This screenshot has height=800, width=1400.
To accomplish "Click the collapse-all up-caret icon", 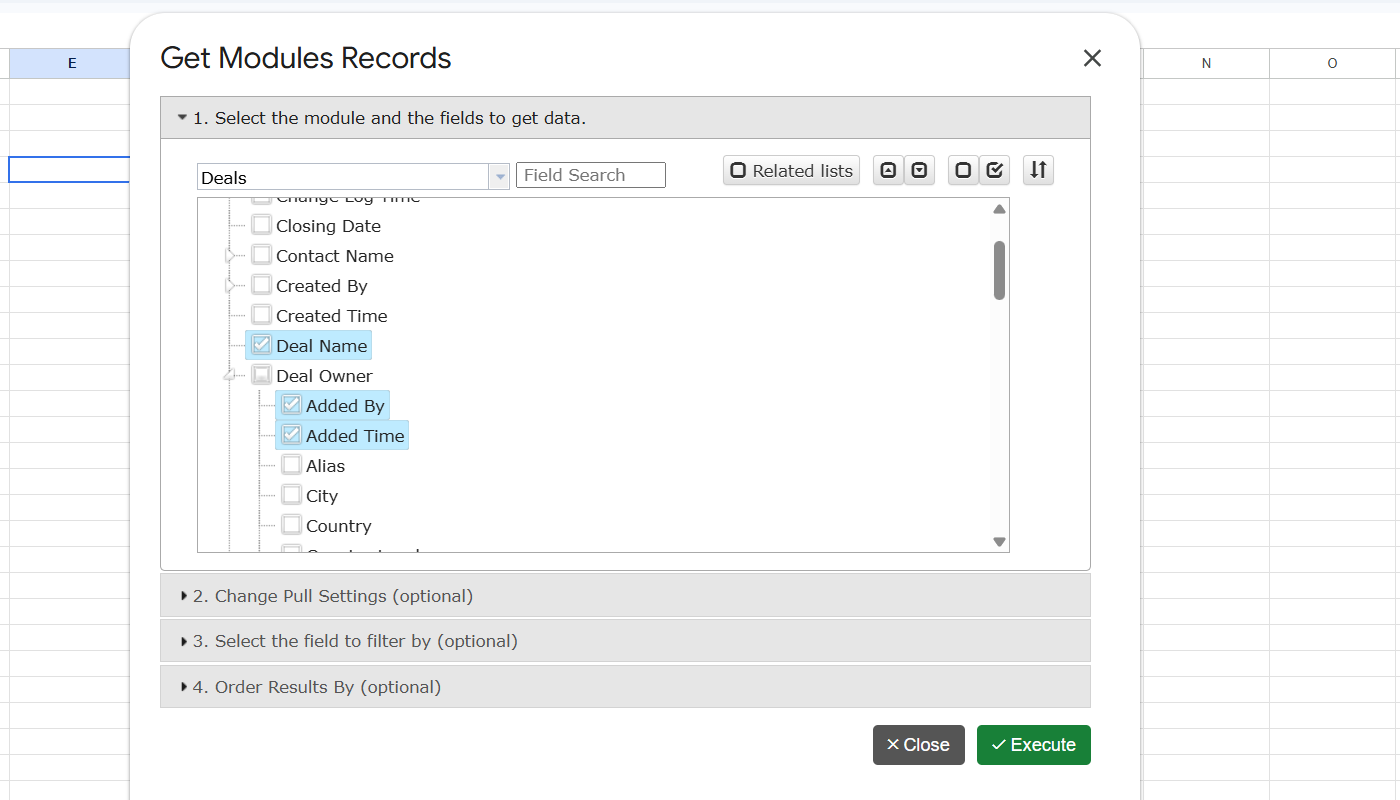I will (888, 171).
